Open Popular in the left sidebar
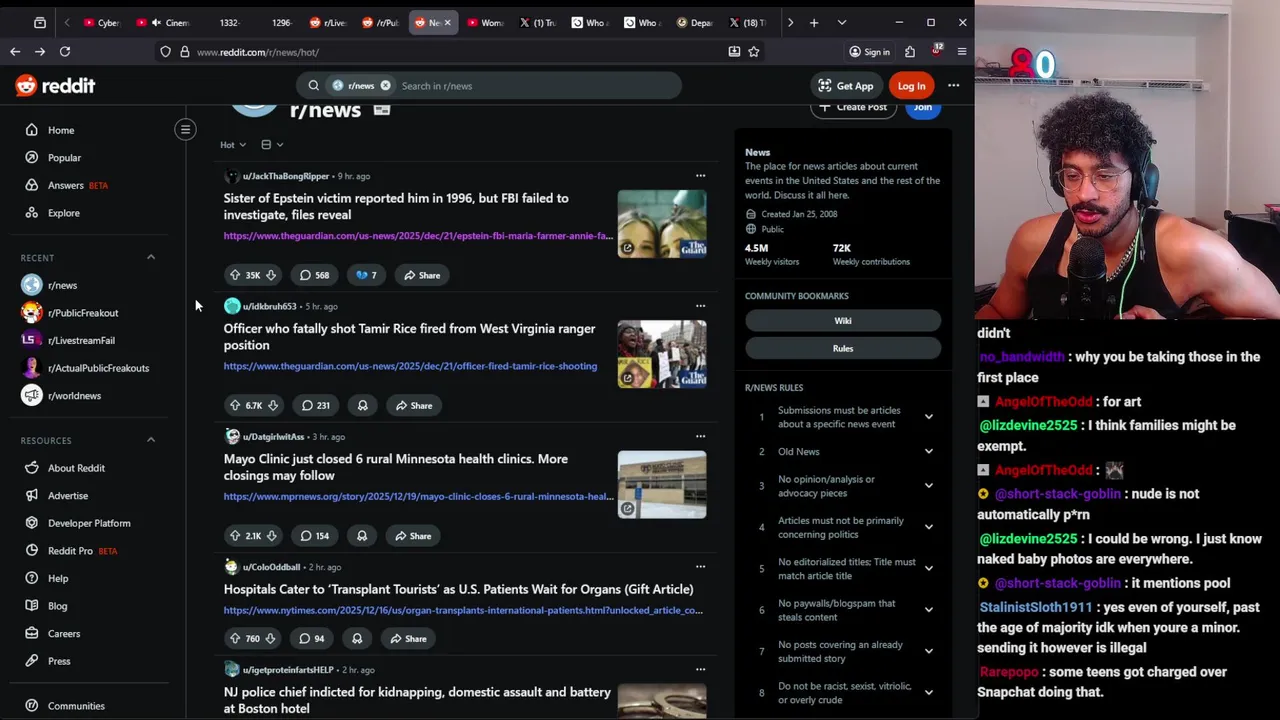 64,158
